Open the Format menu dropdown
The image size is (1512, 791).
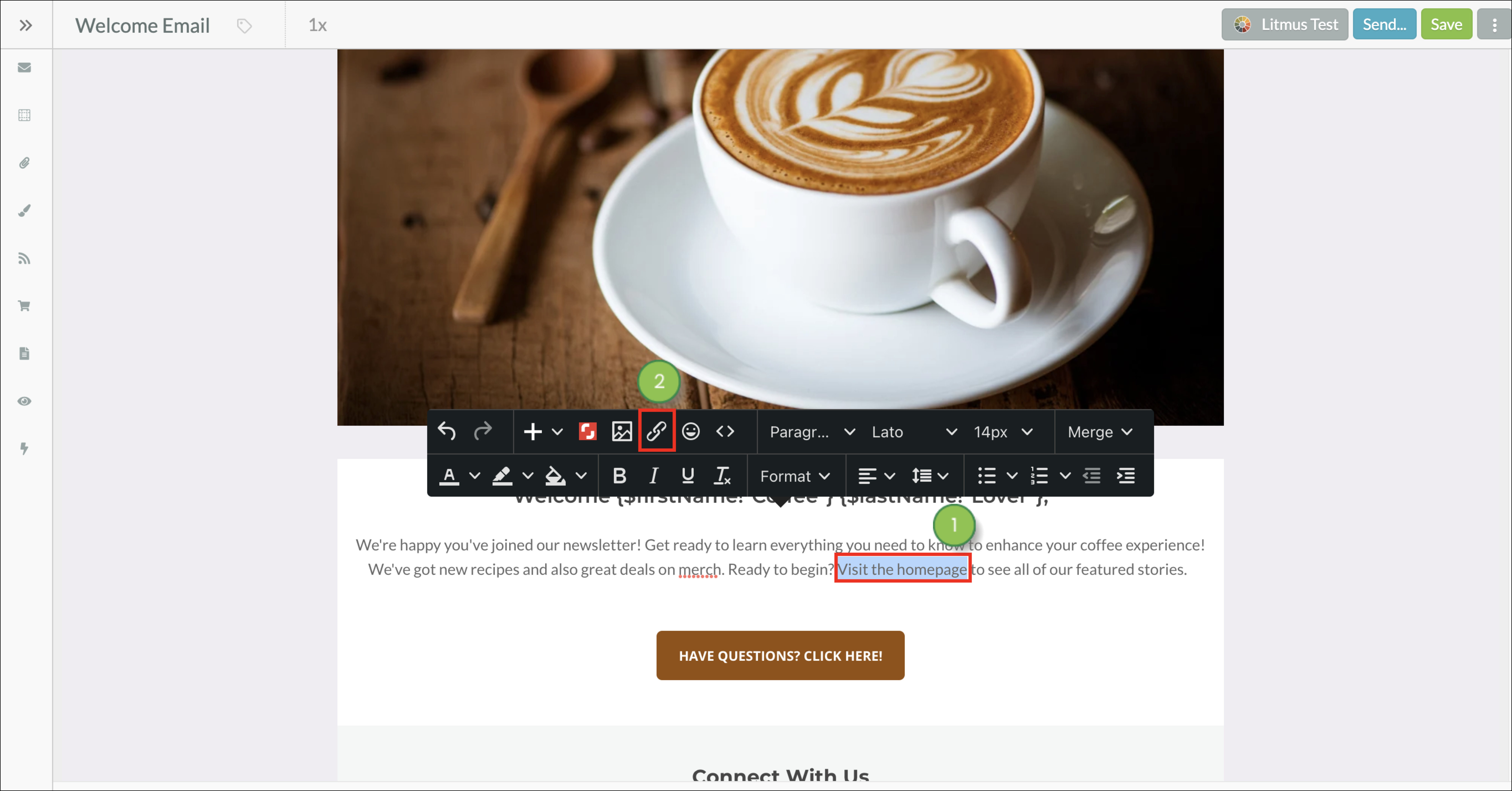795,476
